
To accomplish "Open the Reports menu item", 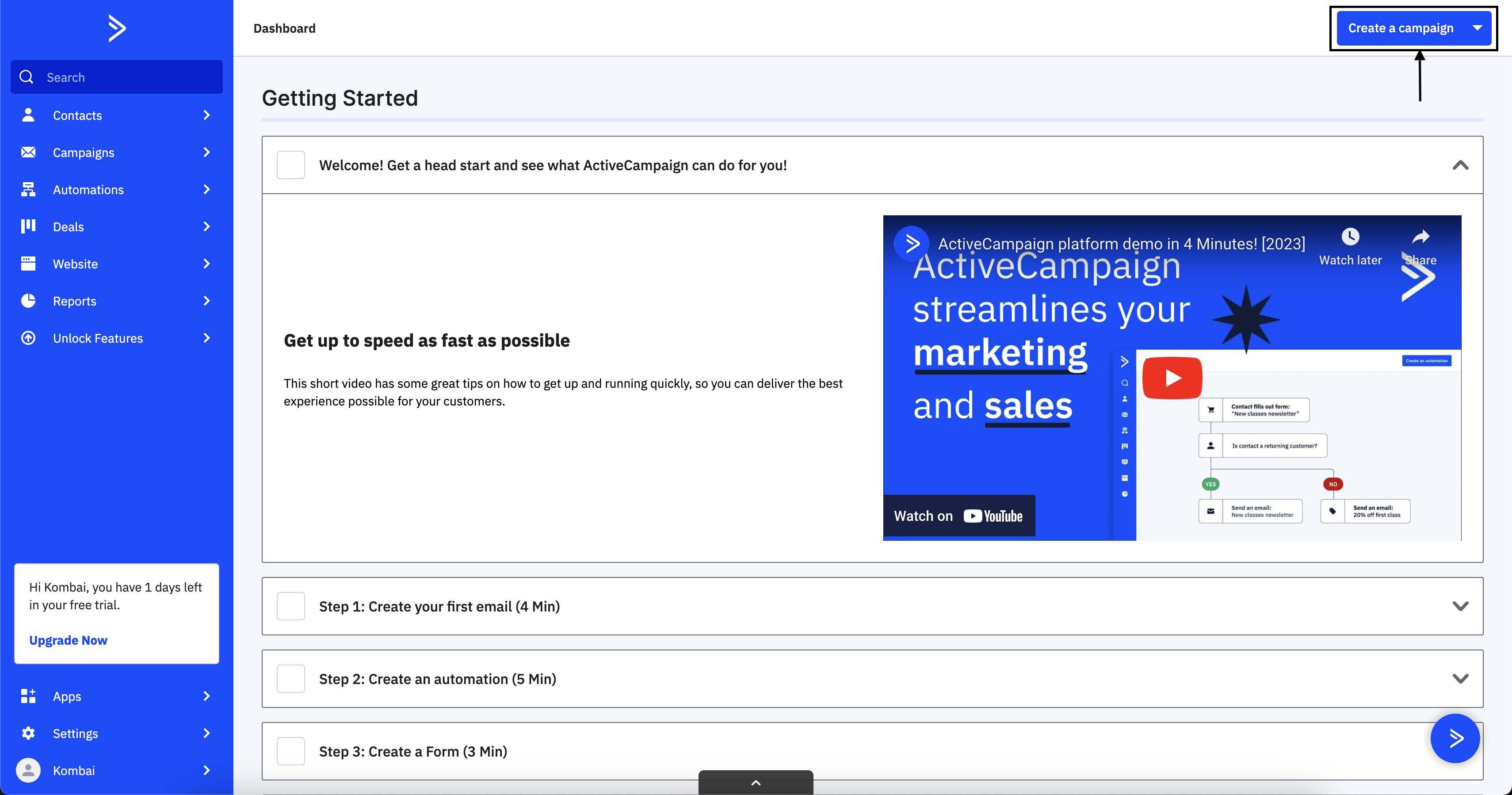I will tap(116, 301).
